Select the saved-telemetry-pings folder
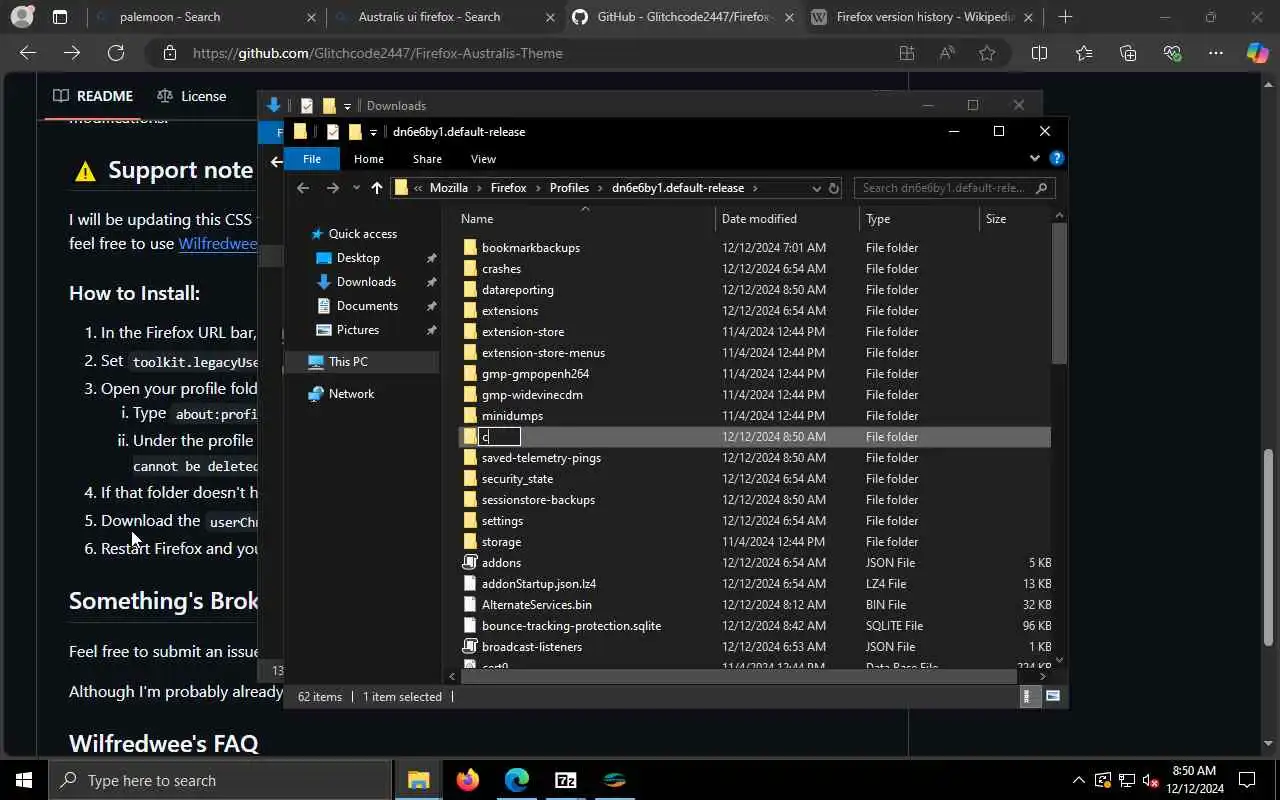Screen dimensions: 1280x800 (541, 457)
